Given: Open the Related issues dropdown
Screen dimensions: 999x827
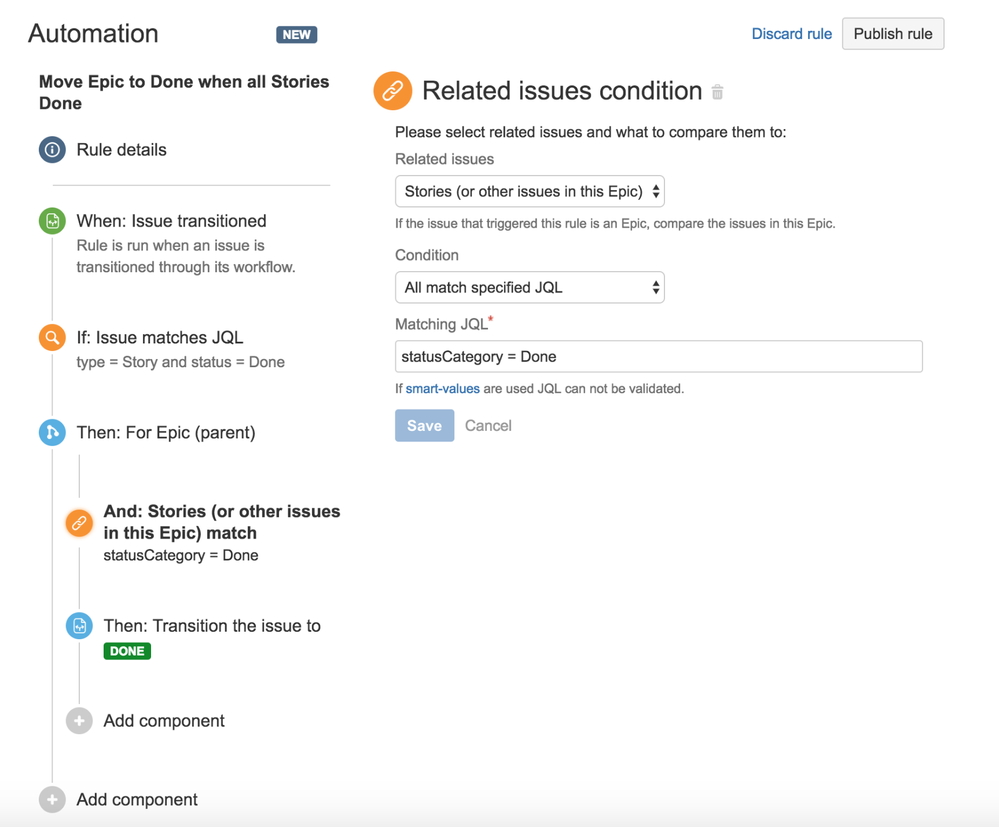Looking at the screenshot, I should point(530,191).
